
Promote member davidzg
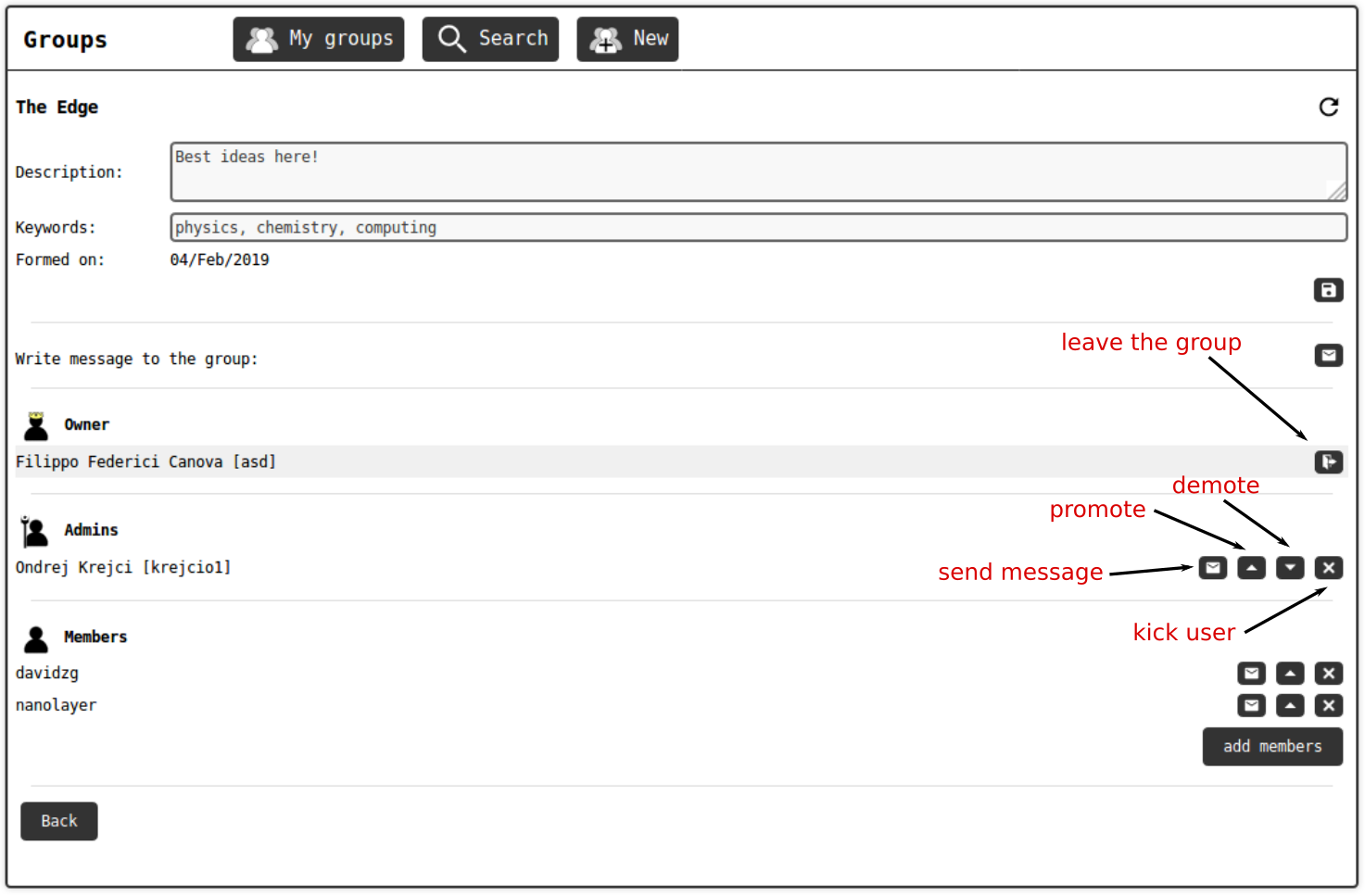pos(1290,674)
